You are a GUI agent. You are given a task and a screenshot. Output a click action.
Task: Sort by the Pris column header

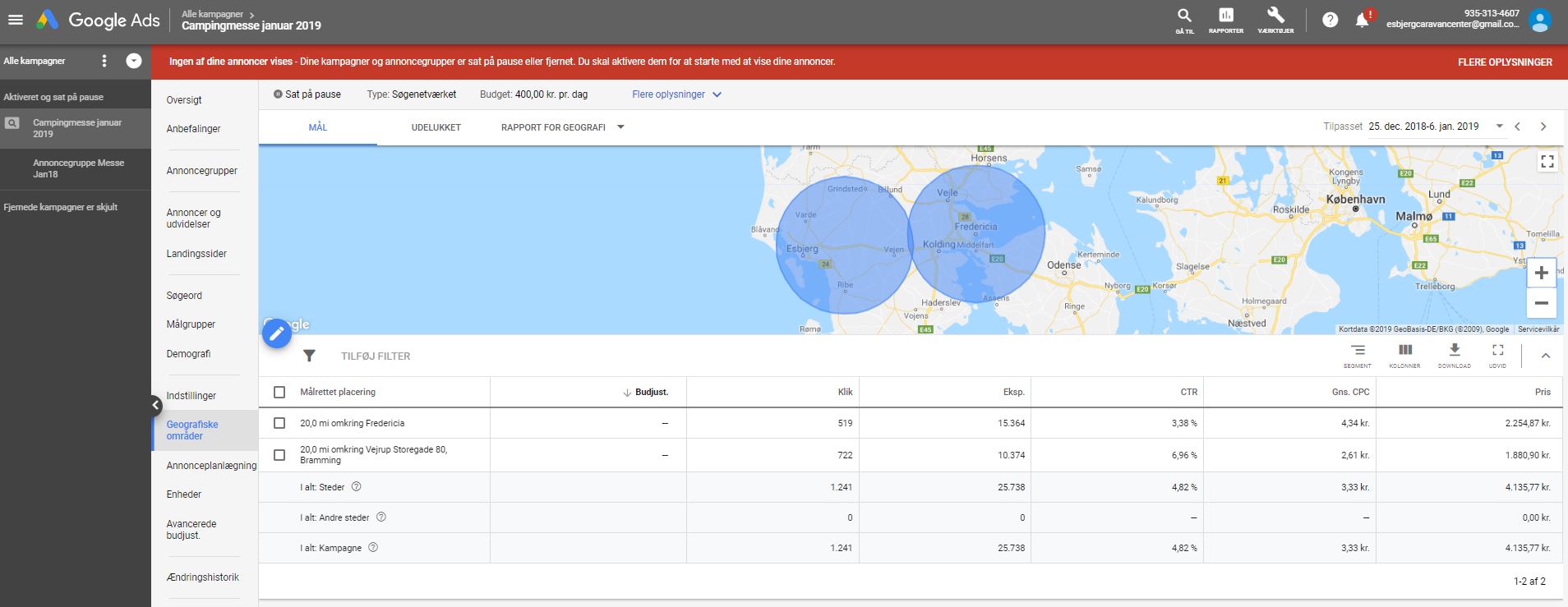pyautogui.click(x=1543, y=392)
